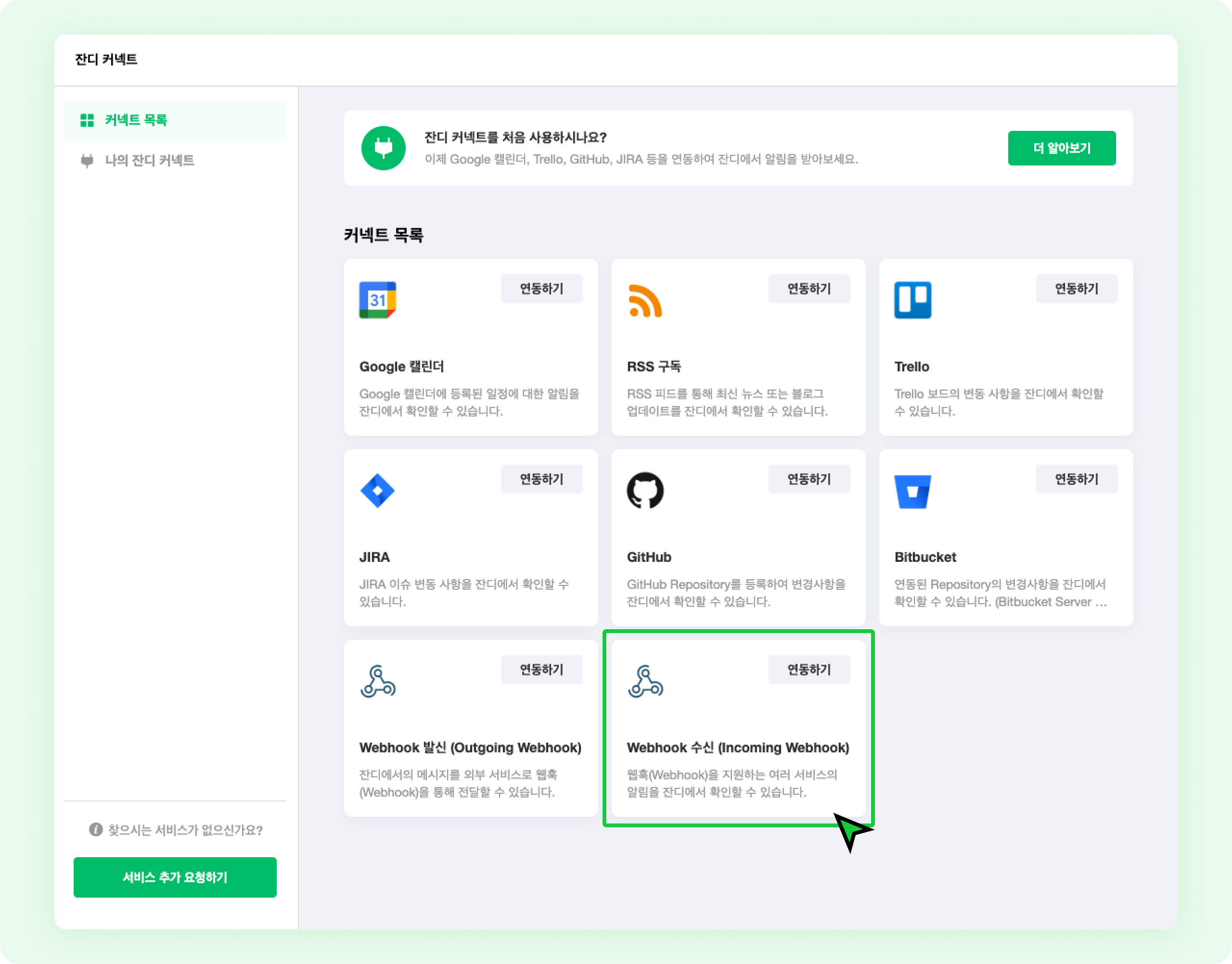Click the info icon near service question
The width and height of the screenshot is (1232, 964).
95,829
